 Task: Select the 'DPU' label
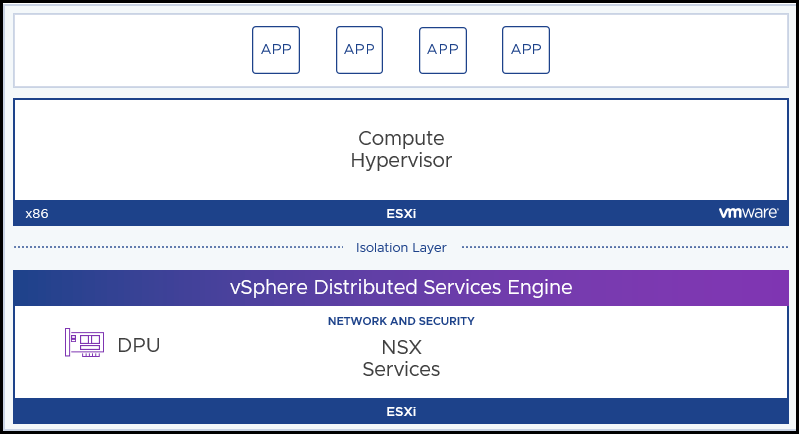139,345
